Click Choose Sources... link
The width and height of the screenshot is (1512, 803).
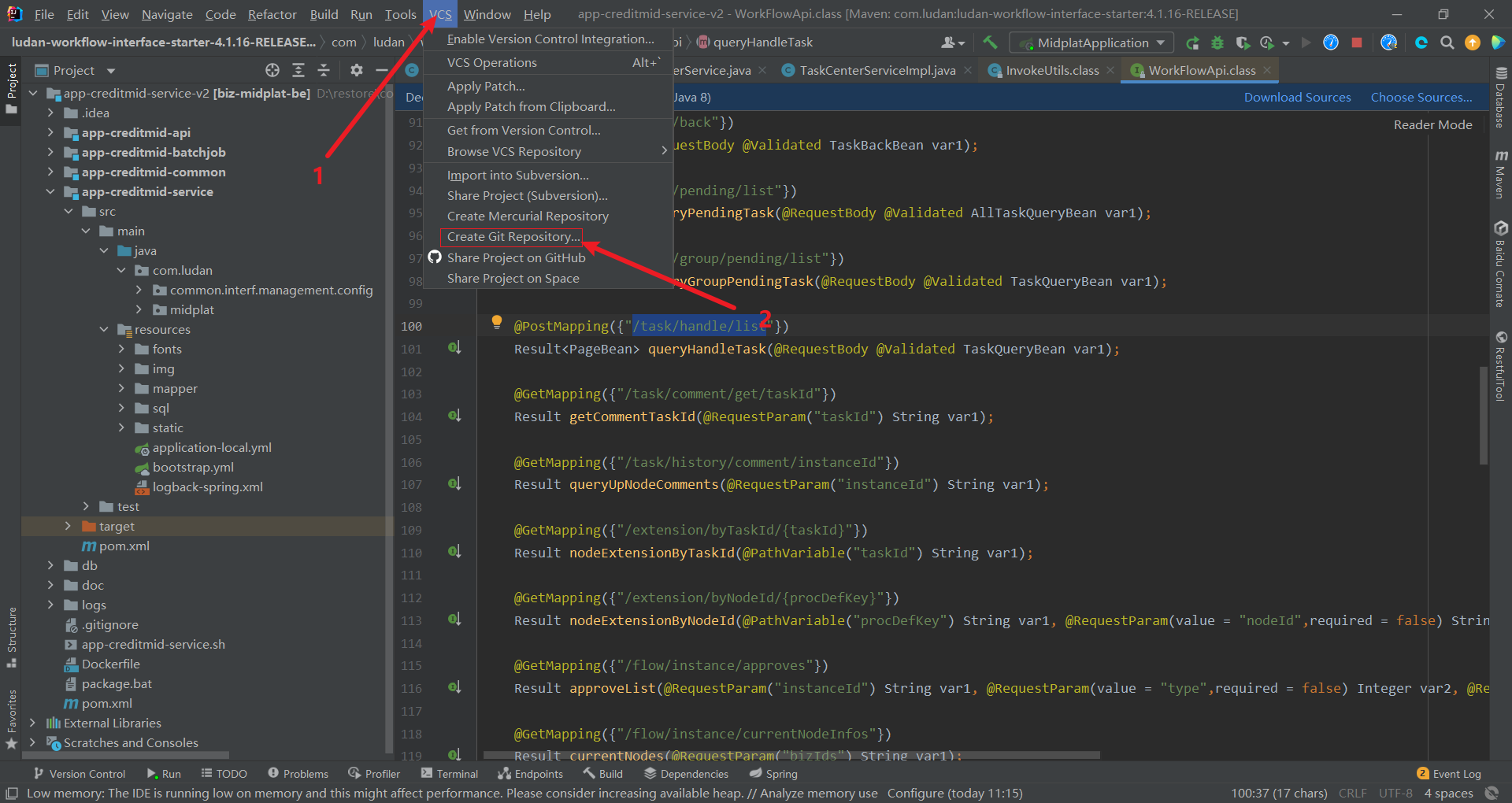pyautogui.click(x=1421, y=97)
